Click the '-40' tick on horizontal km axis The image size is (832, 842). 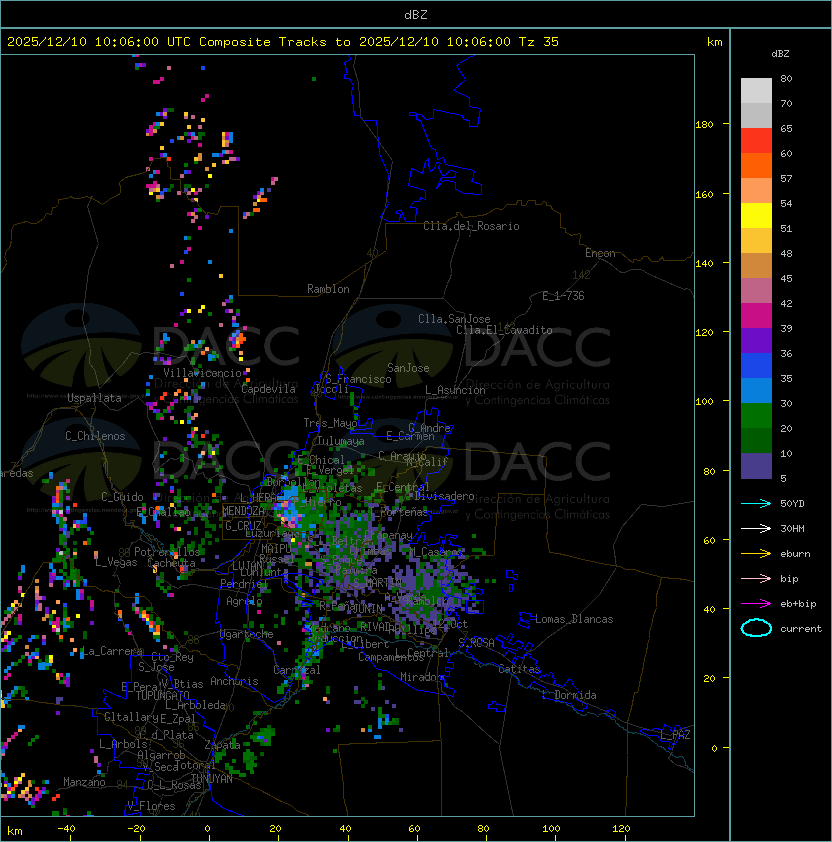[66, 829]
